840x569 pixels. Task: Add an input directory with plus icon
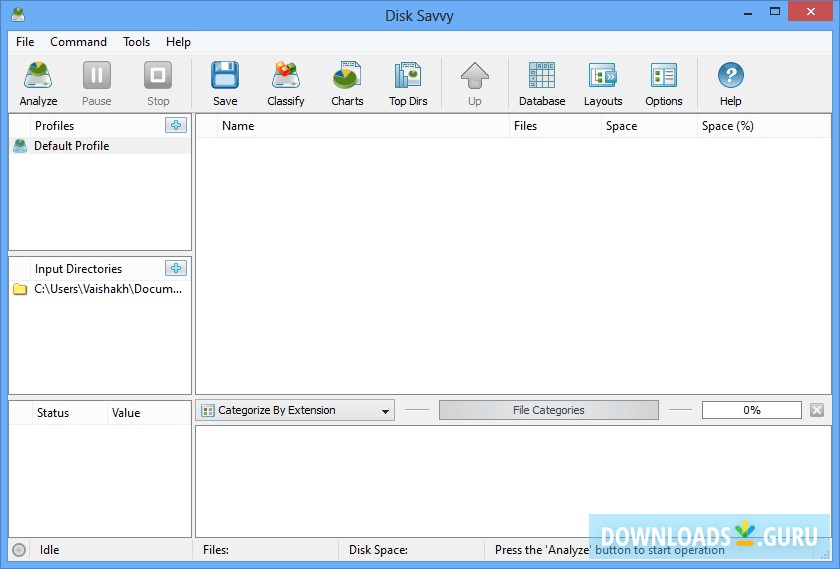pos(176,268)
